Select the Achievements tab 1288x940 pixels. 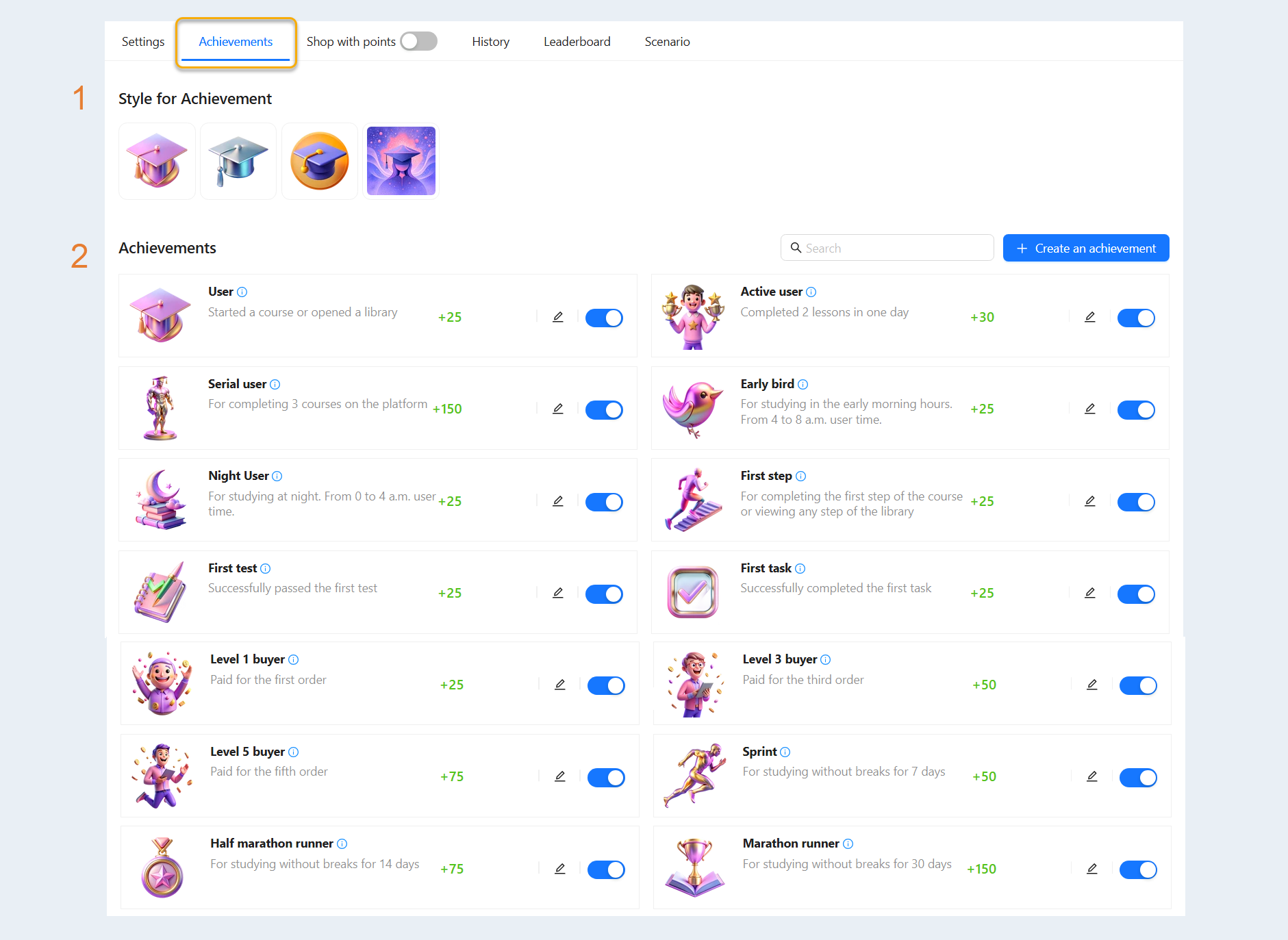(x=236, y=42)
